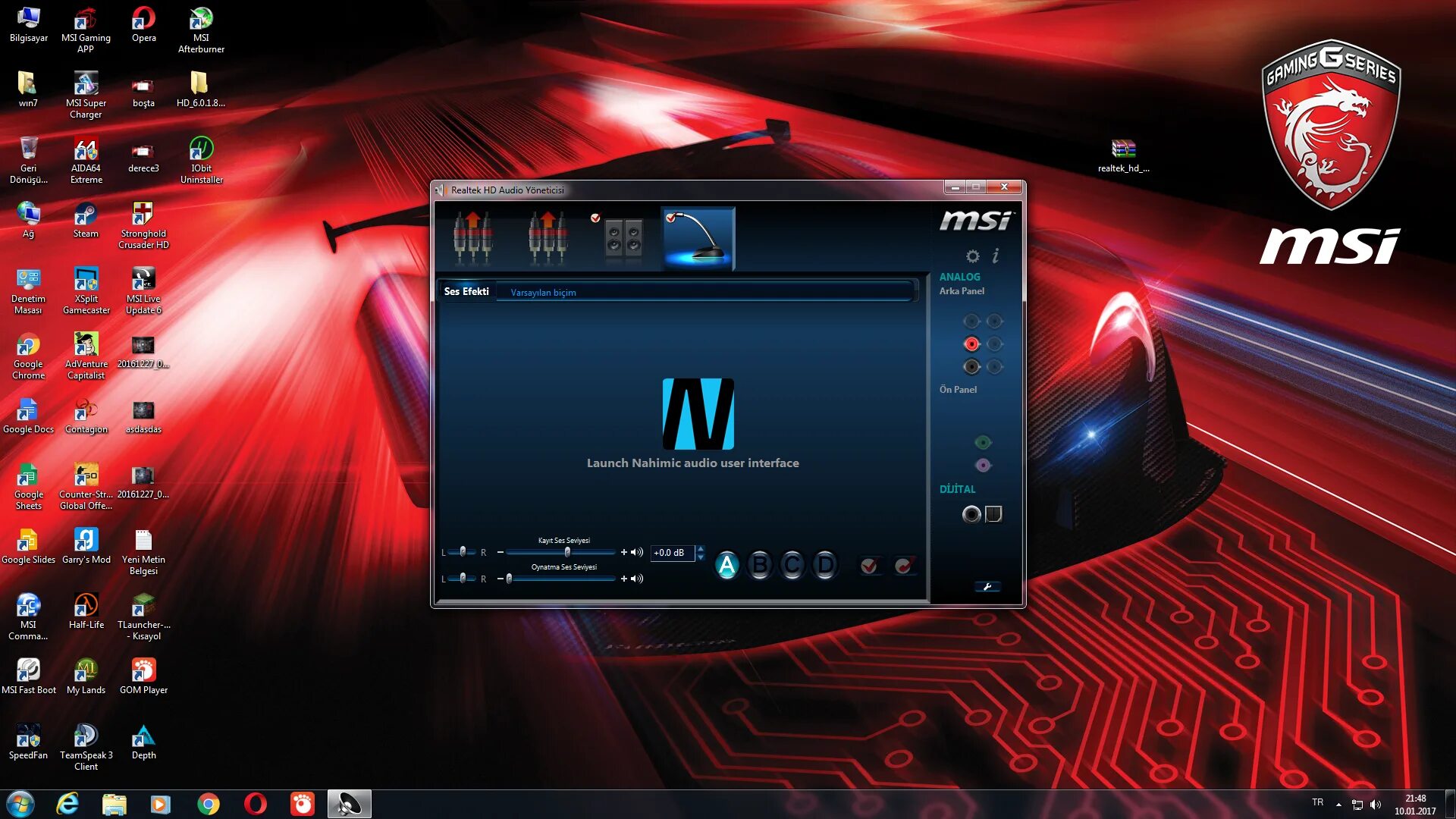Open the info 'i' icon
Image resolution: width=1456 pixels, height=819 pixels.
point(995,256)
